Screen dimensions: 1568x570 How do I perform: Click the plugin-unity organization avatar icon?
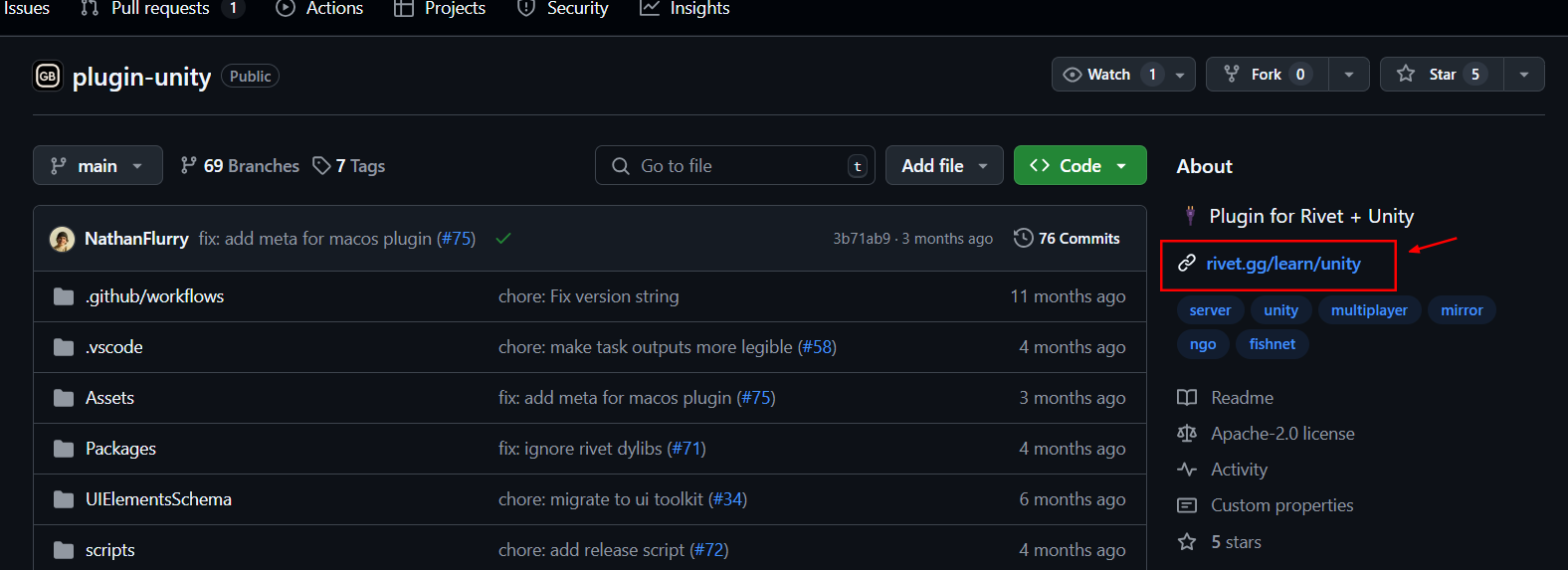coord(48,76)
